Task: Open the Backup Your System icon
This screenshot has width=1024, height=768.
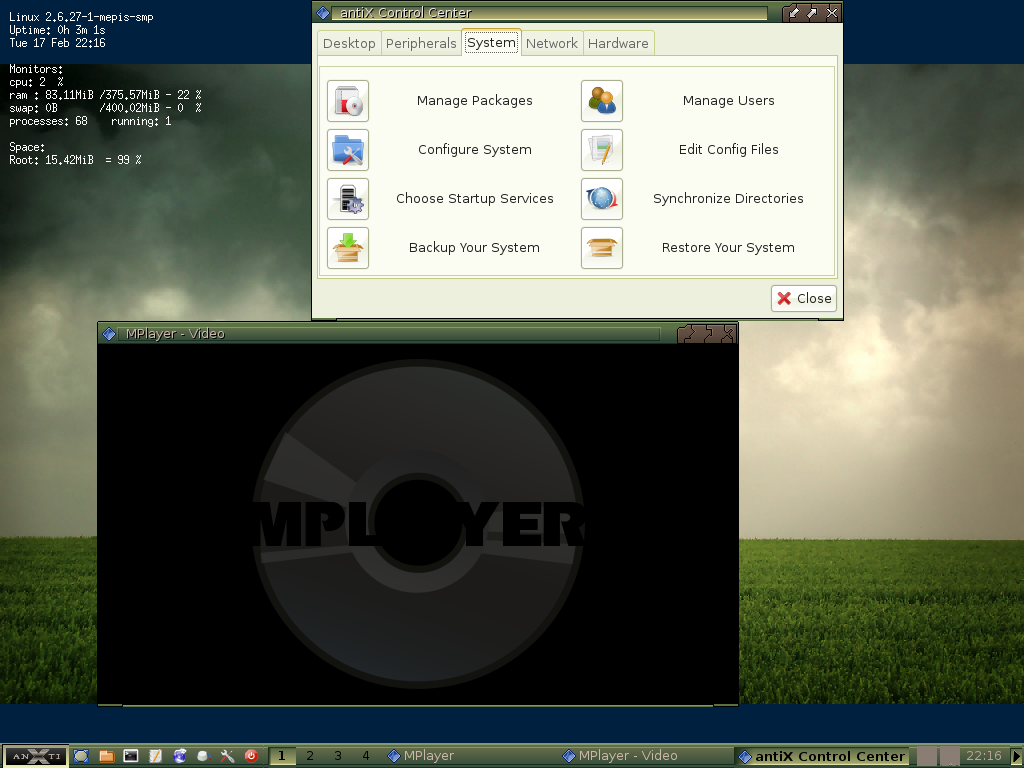Action: pyautogui.click(x=348, y=248)
